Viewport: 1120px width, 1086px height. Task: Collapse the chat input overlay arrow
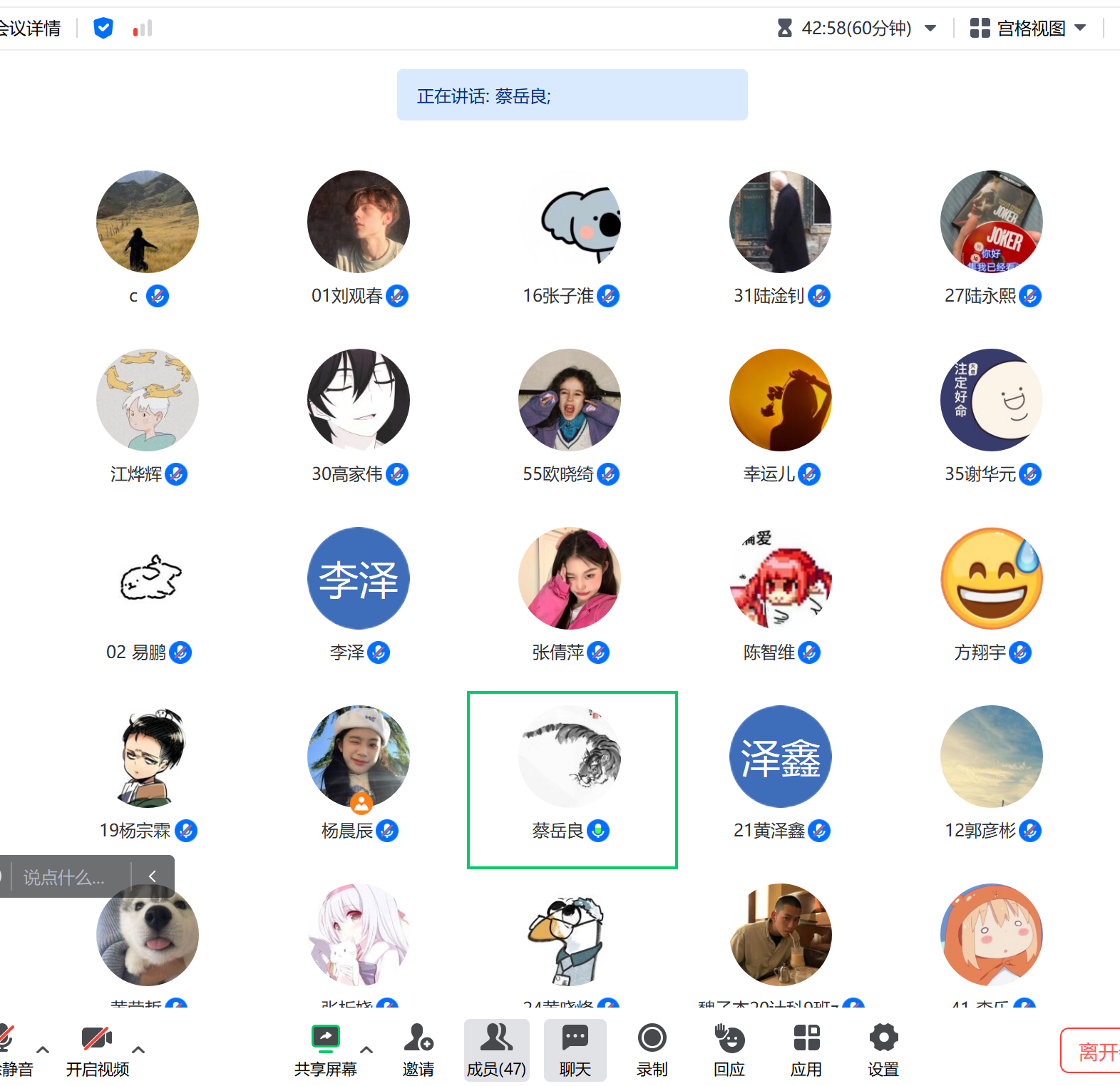[153, 876]
